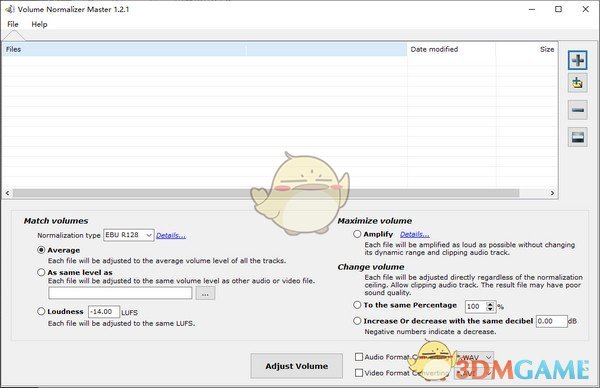Screen dimensions: 600x388
Task: Sort by Size column header
Action: pyautogui.click(x=527, y=49)
